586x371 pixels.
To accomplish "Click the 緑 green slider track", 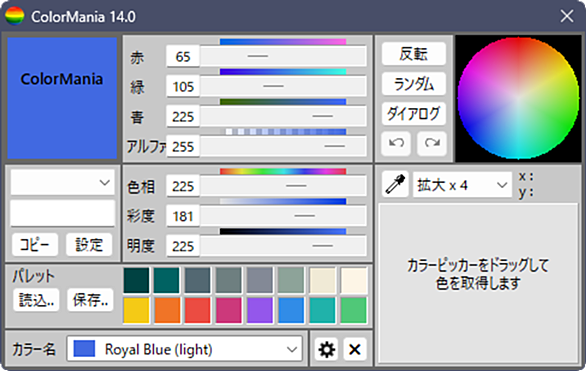I will (283, 86).
